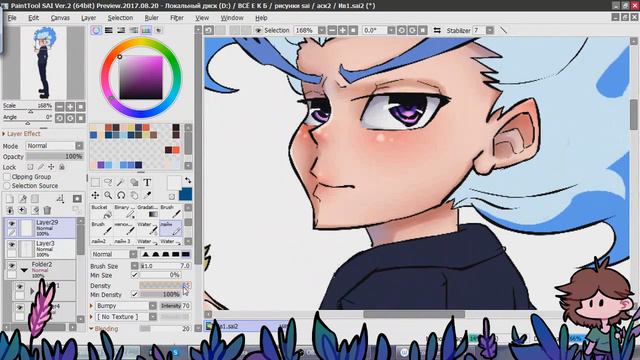
Task: Clear the layer with eraser icon
Action: pos(35,210)
